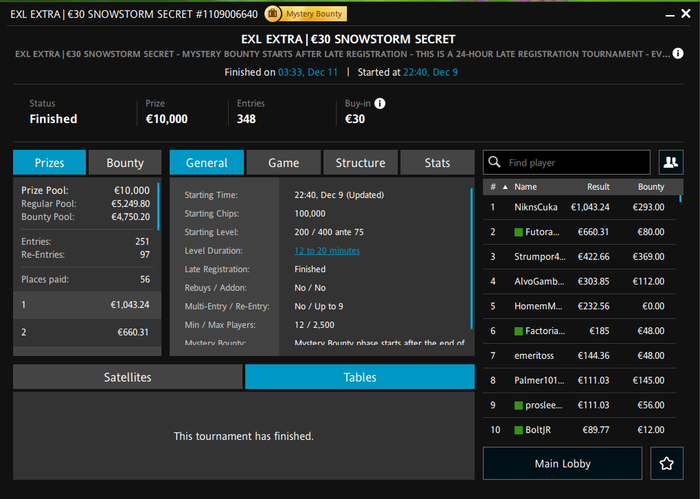
Task: Click Bounty Pool value €4,750.20
Action: 130,217
